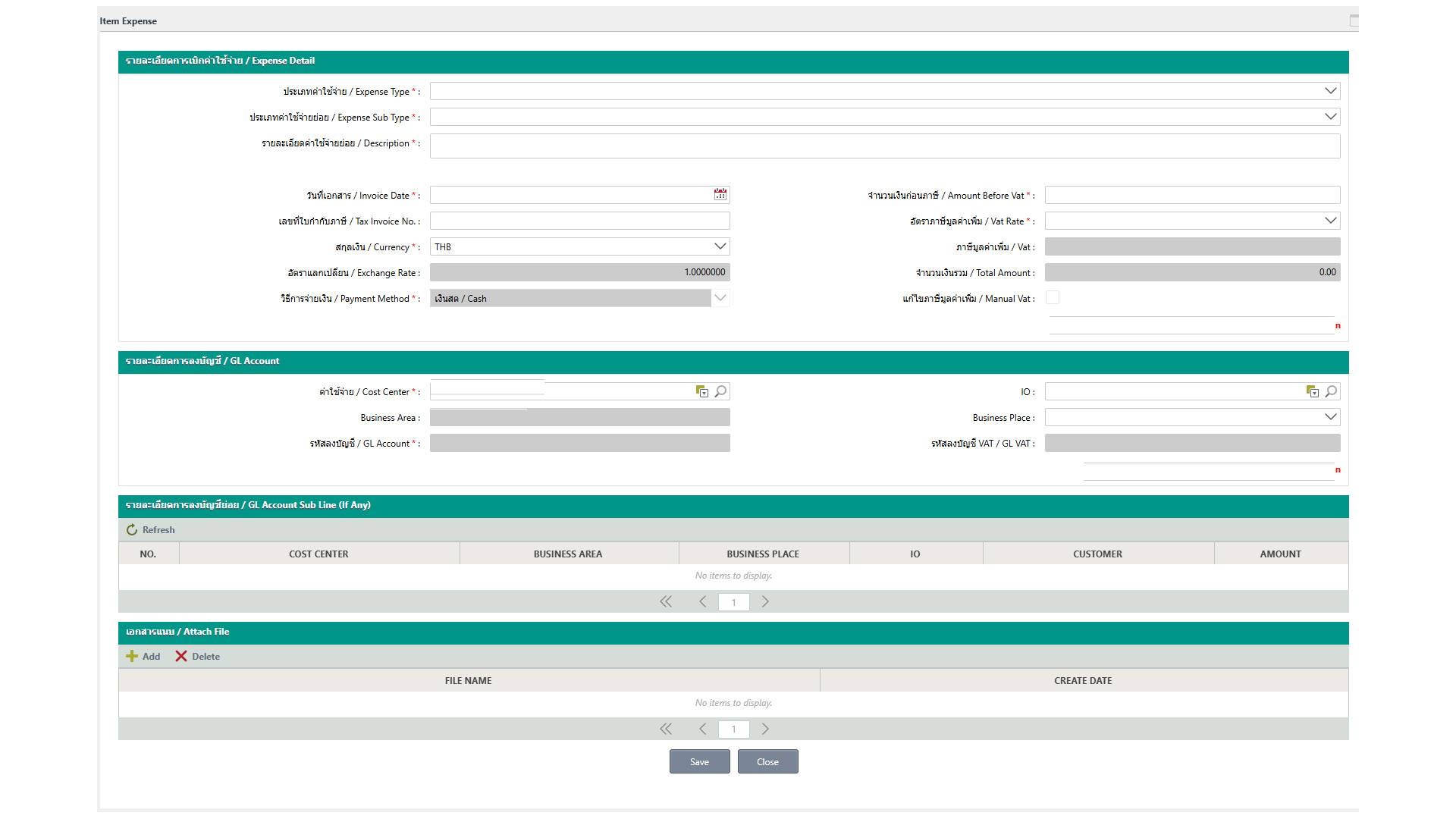Open the Vat Rate dropdown
Image resolution: width=1456 pixels, height=819 pixels.
click(1330, 221)
